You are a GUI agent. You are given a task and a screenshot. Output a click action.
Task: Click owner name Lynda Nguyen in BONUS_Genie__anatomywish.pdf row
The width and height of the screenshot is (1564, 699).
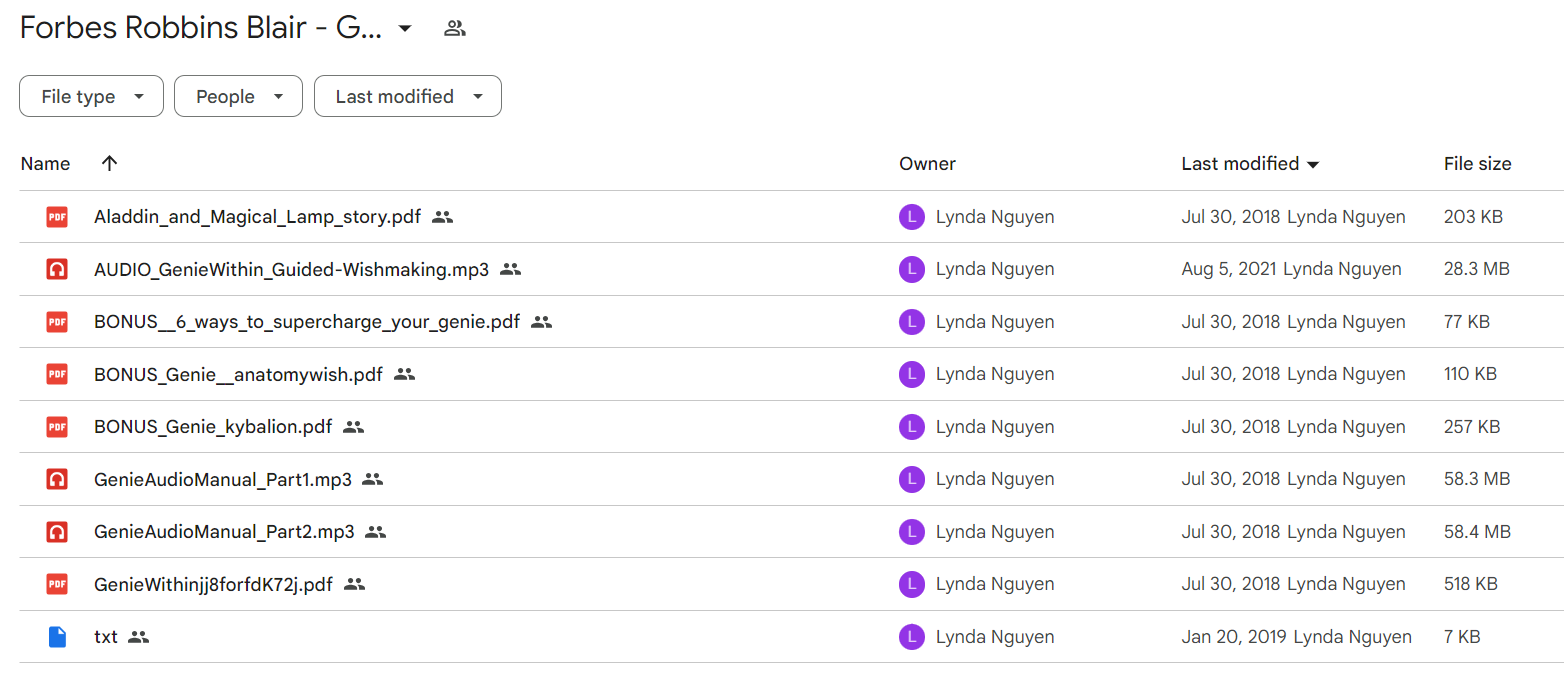tap(995, 374)
